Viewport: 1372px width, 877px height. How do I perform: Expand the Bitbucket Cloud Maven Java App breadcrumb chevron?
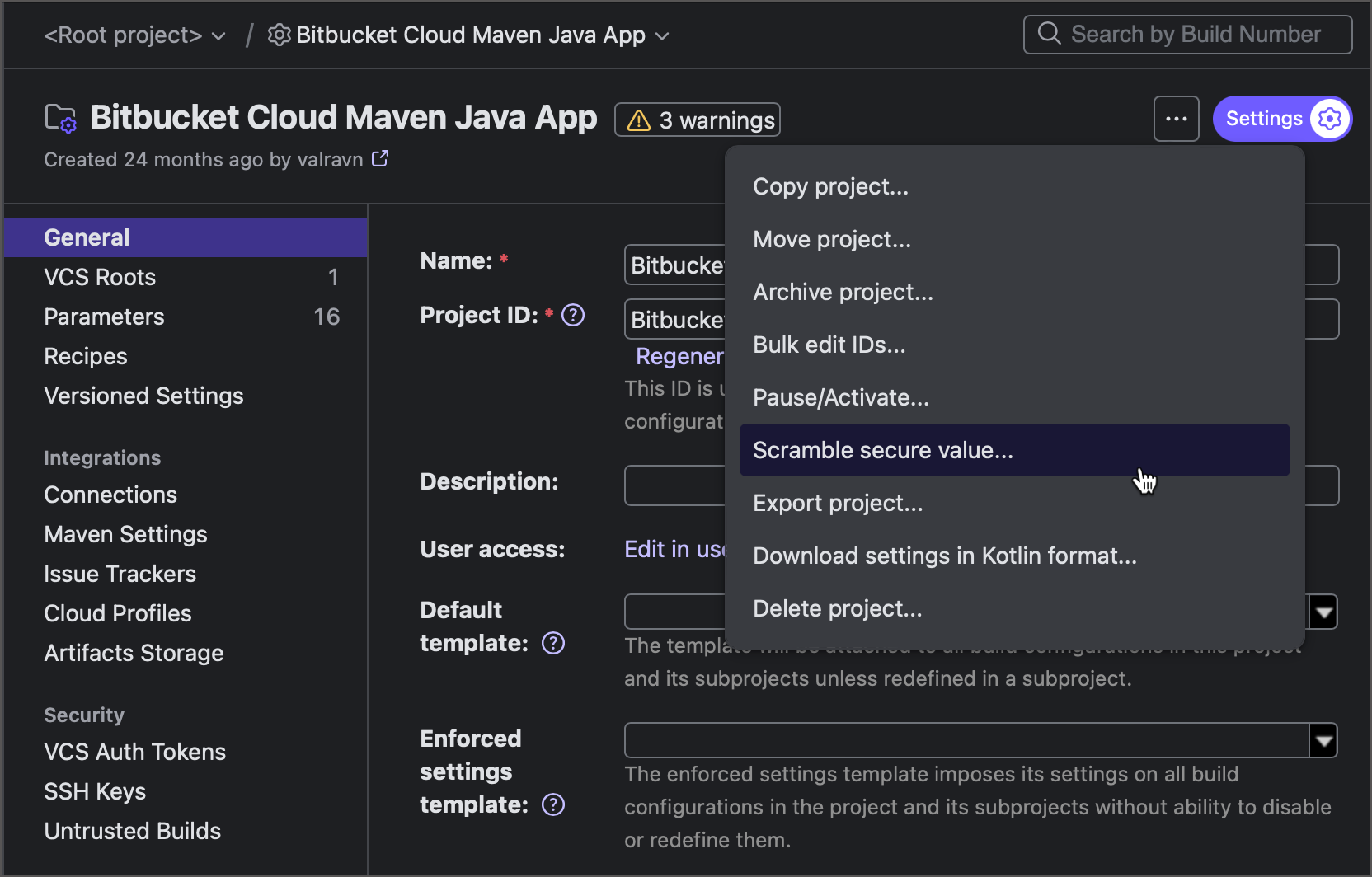point(662,36)
